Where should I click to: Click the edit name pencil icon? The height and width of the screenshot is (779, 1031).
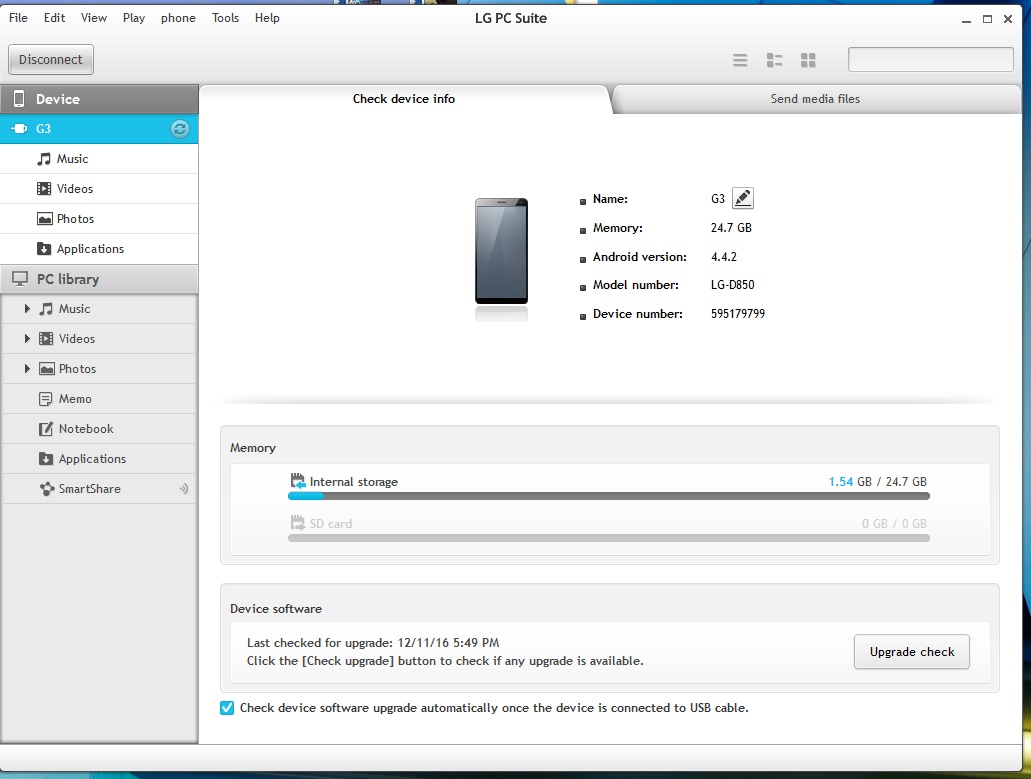tap(743, 198)
